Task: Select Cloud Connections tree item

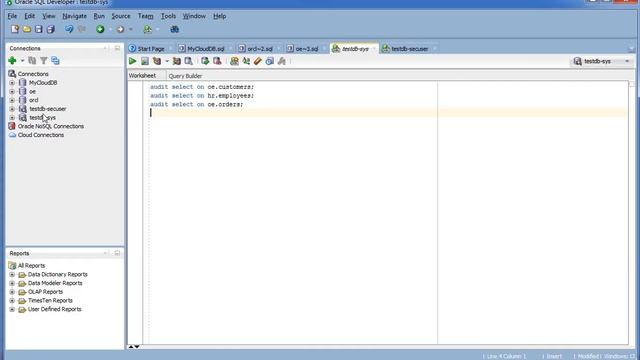Action: [x=41, y=135]
